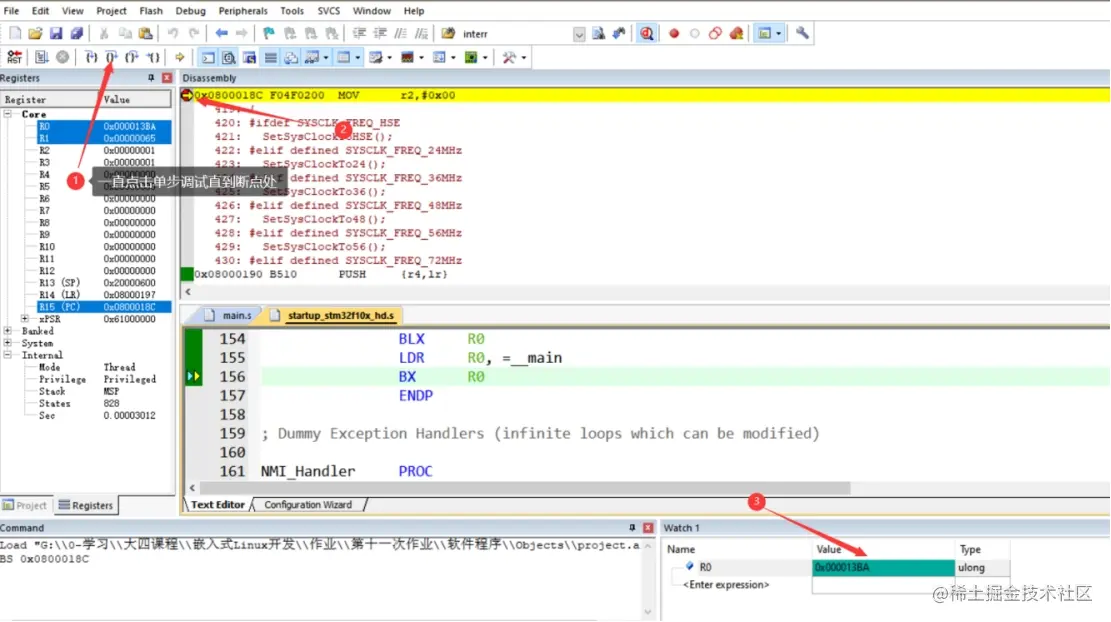
Task: Click the New file icon
Action: (15, 33)
